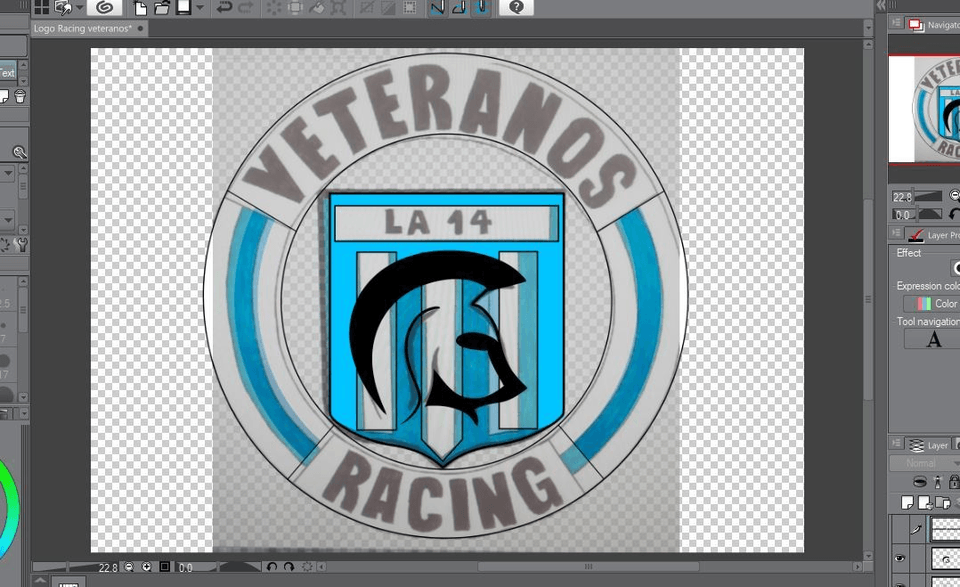This screenshot has width=960, height=587.
Task: Expand the dropdown arrow beside Save icon
Action: pyautogui.click(x=200, y=7)
